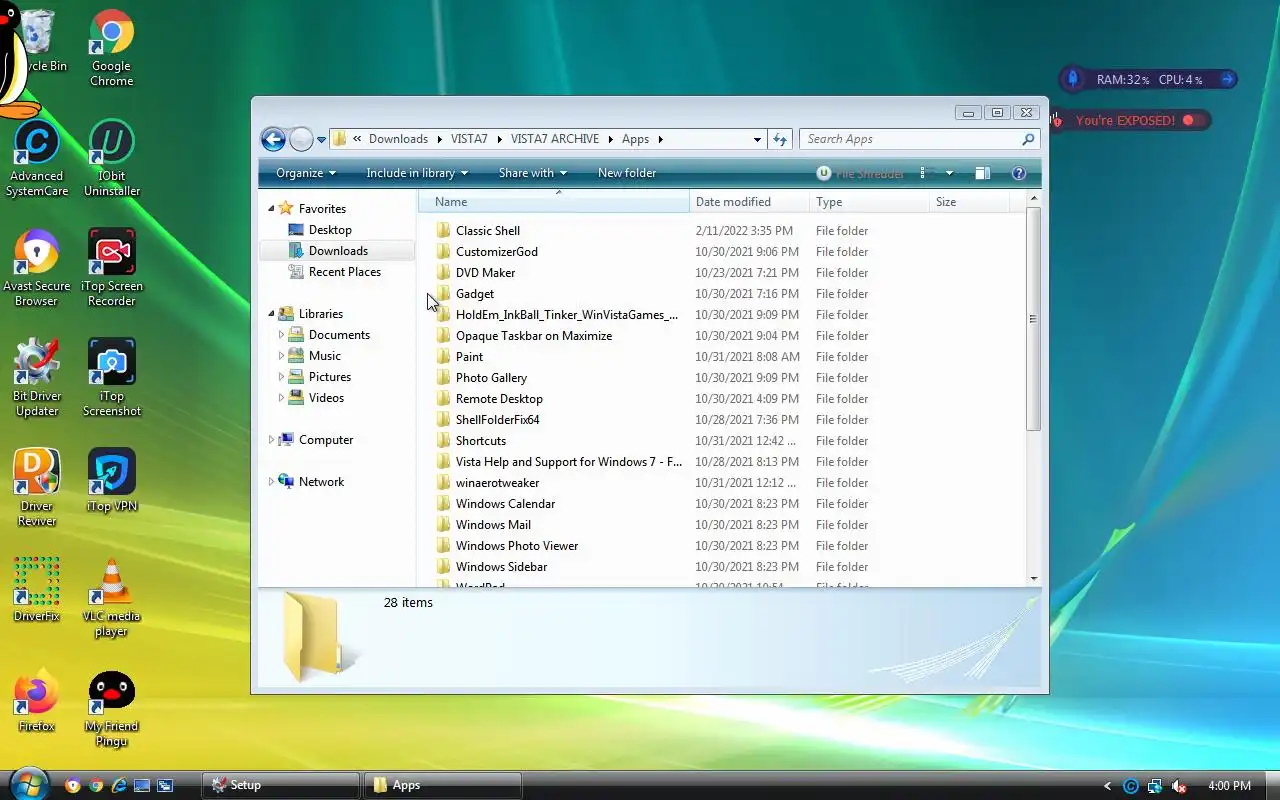Select My Friend Pingu desktop icon
The width and height of the screenshot is (1280, 800).
111,708
